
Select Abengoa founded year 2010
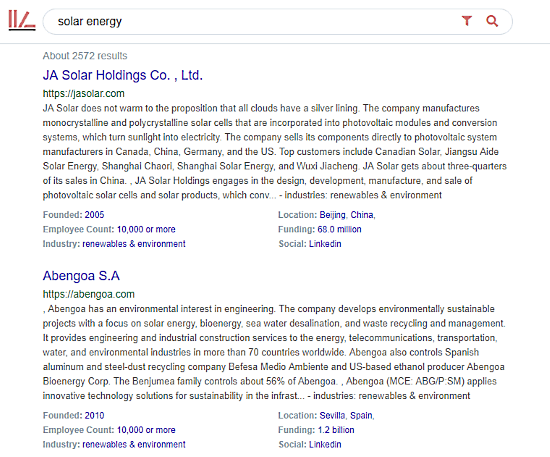[x=94, y=416]
